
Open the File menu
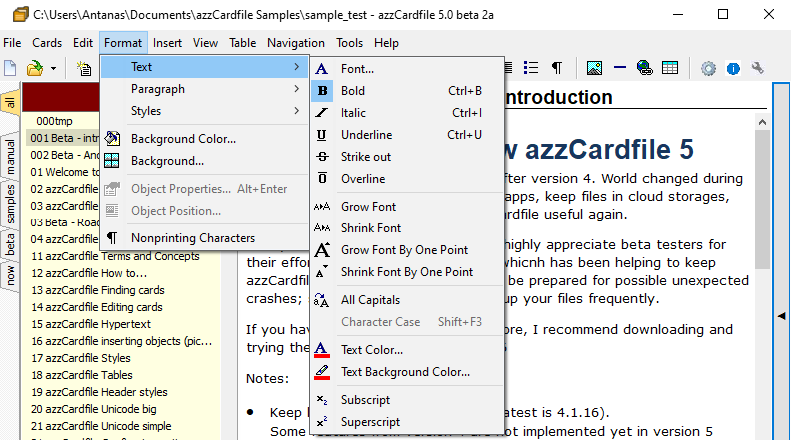point(12,43)
